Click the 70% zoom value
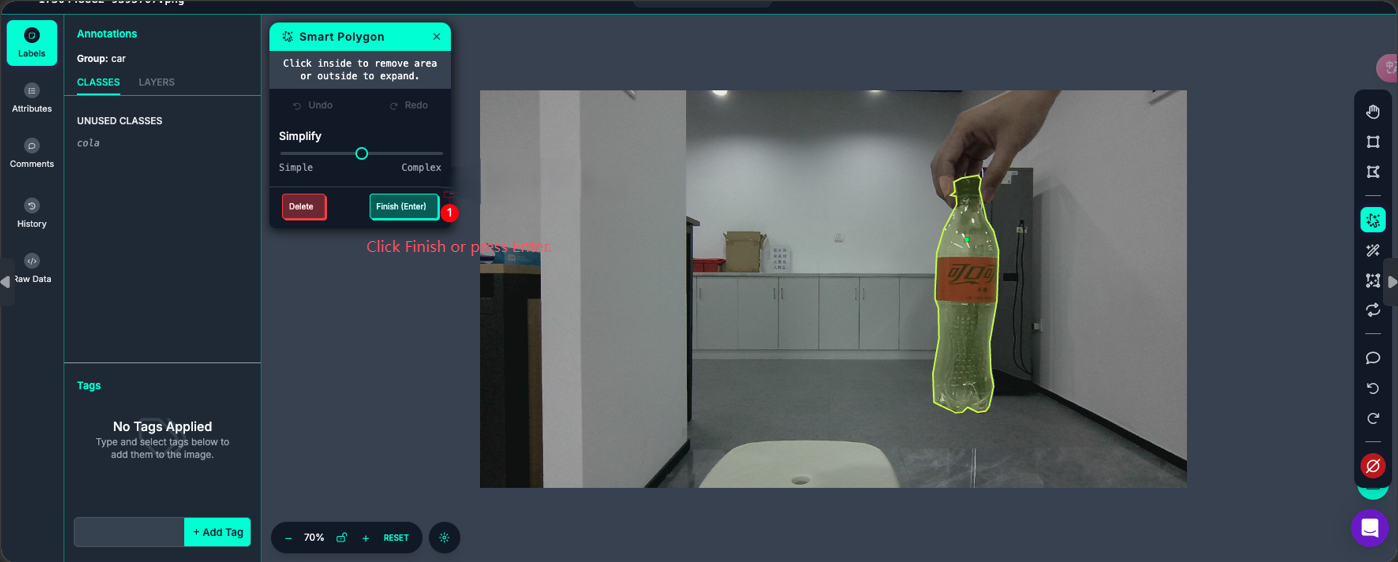Image resolution: width=1398 pixels, height=562 pixels. 314,538
